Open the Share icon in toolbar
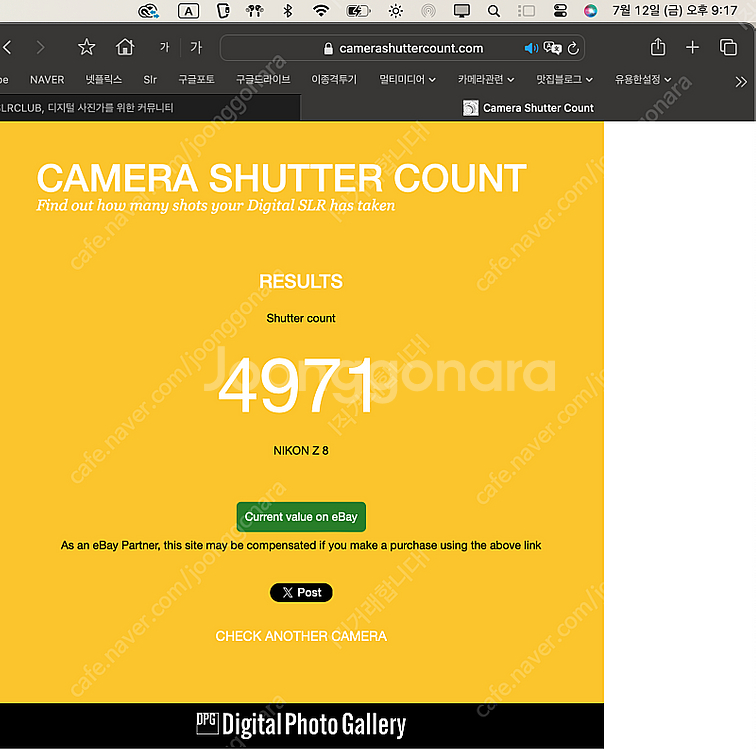Image resolution: width=756 pixels, height=750 pixels. point(658,47)
